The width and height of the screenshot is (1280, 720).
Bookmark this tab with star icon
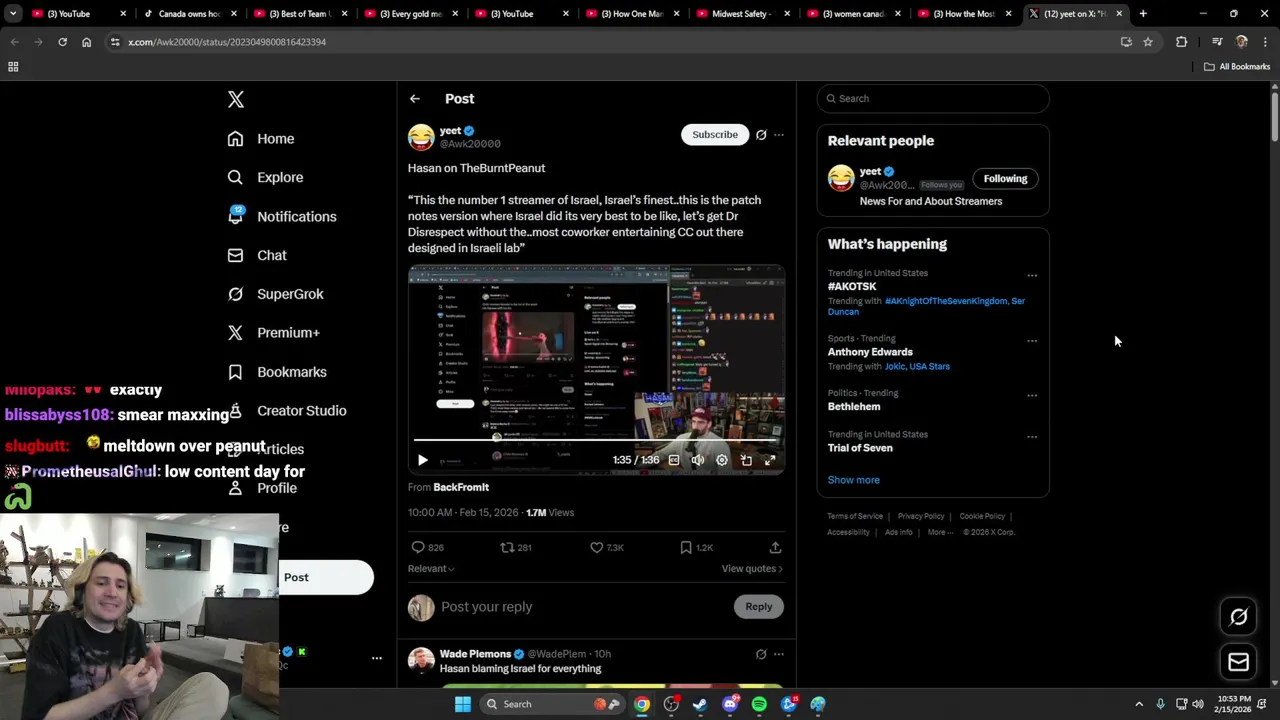pos(1148,42)
